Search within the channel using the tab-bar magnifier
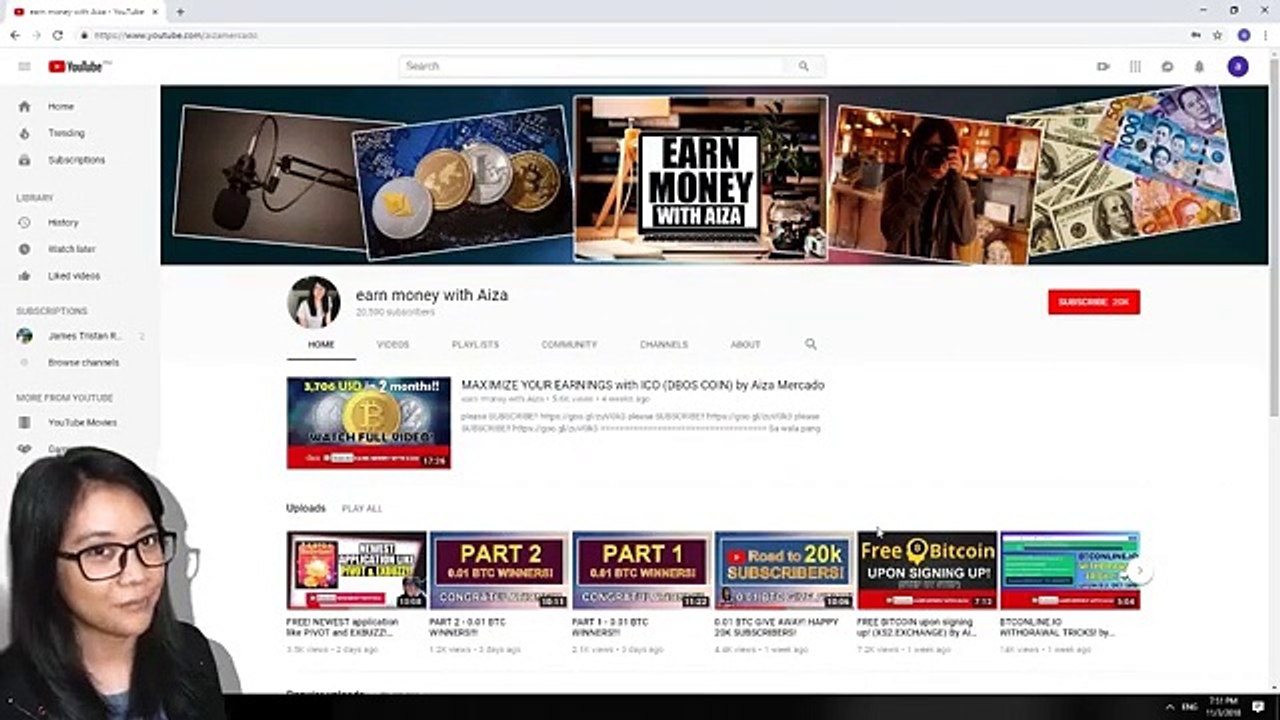The image size is (1280, 720). tap(811, 344)
